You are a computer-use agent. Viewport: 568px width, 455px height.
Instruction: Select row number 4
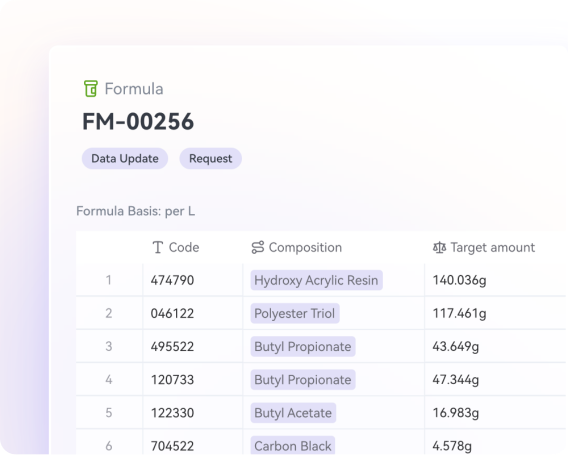109,380
